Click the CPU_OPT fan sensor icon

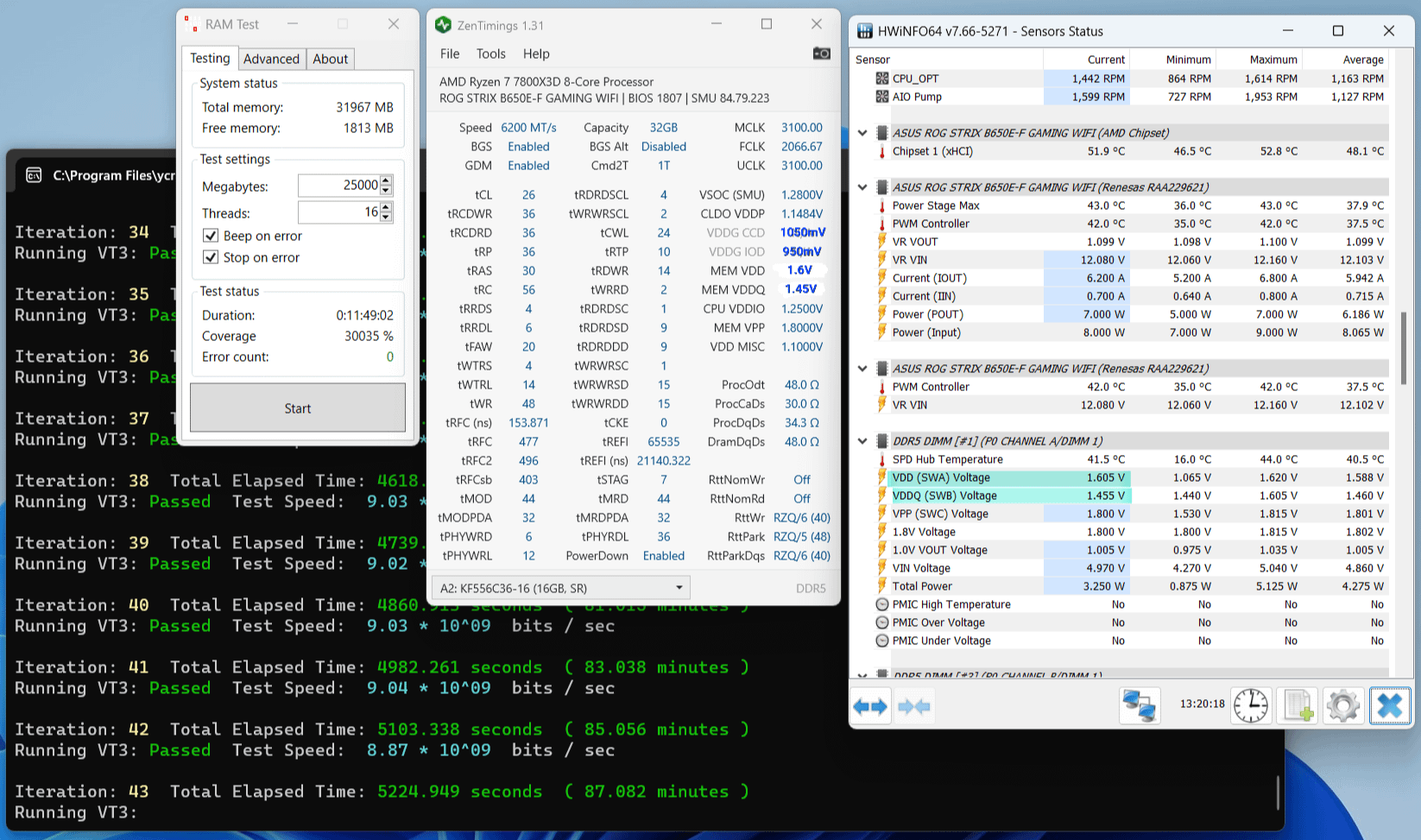882,79
